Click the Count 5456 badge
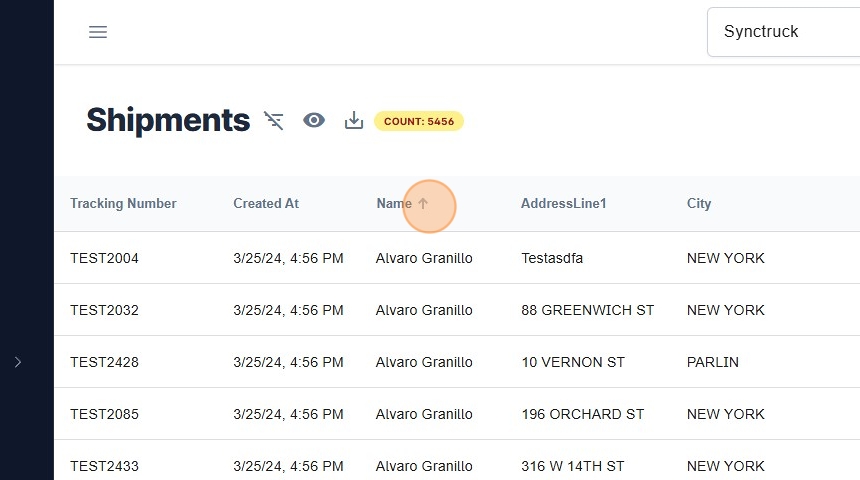The height and width of the screenshot is (480, 860). tap(418, 122)
